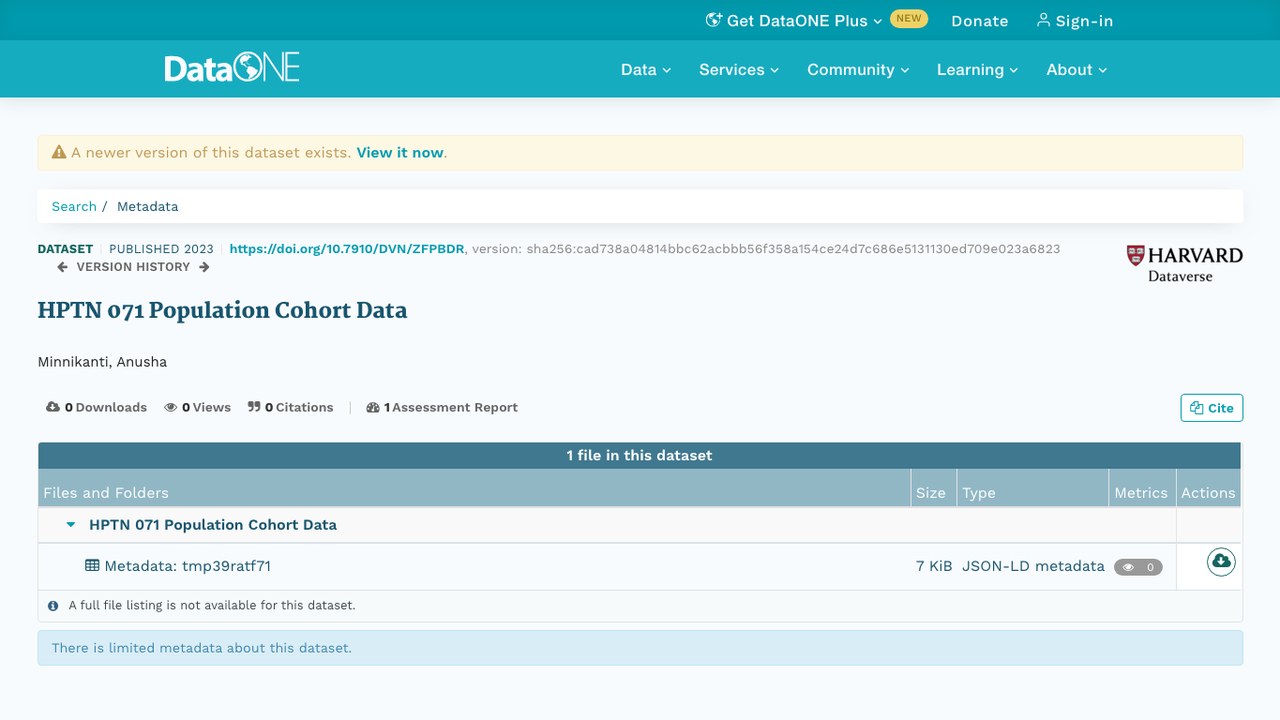
Task: Expand Get DataONE Plus dropdown
Action: tap(794, 20)
